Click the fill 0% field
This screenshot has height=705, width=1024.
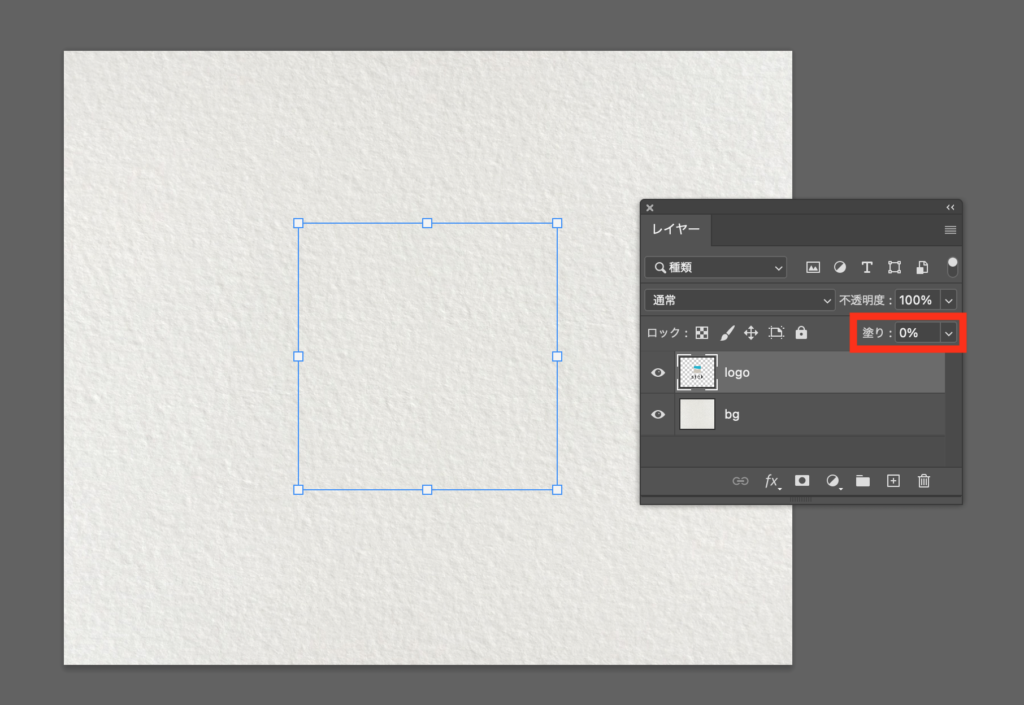point(918,333)
